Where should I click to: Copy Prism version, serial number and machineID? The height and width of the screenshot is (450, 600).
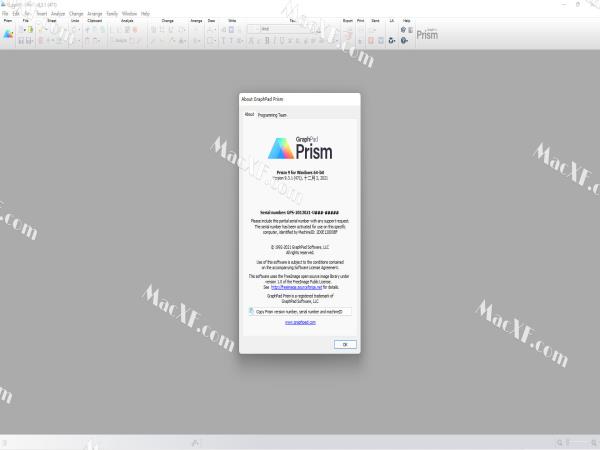300,311
